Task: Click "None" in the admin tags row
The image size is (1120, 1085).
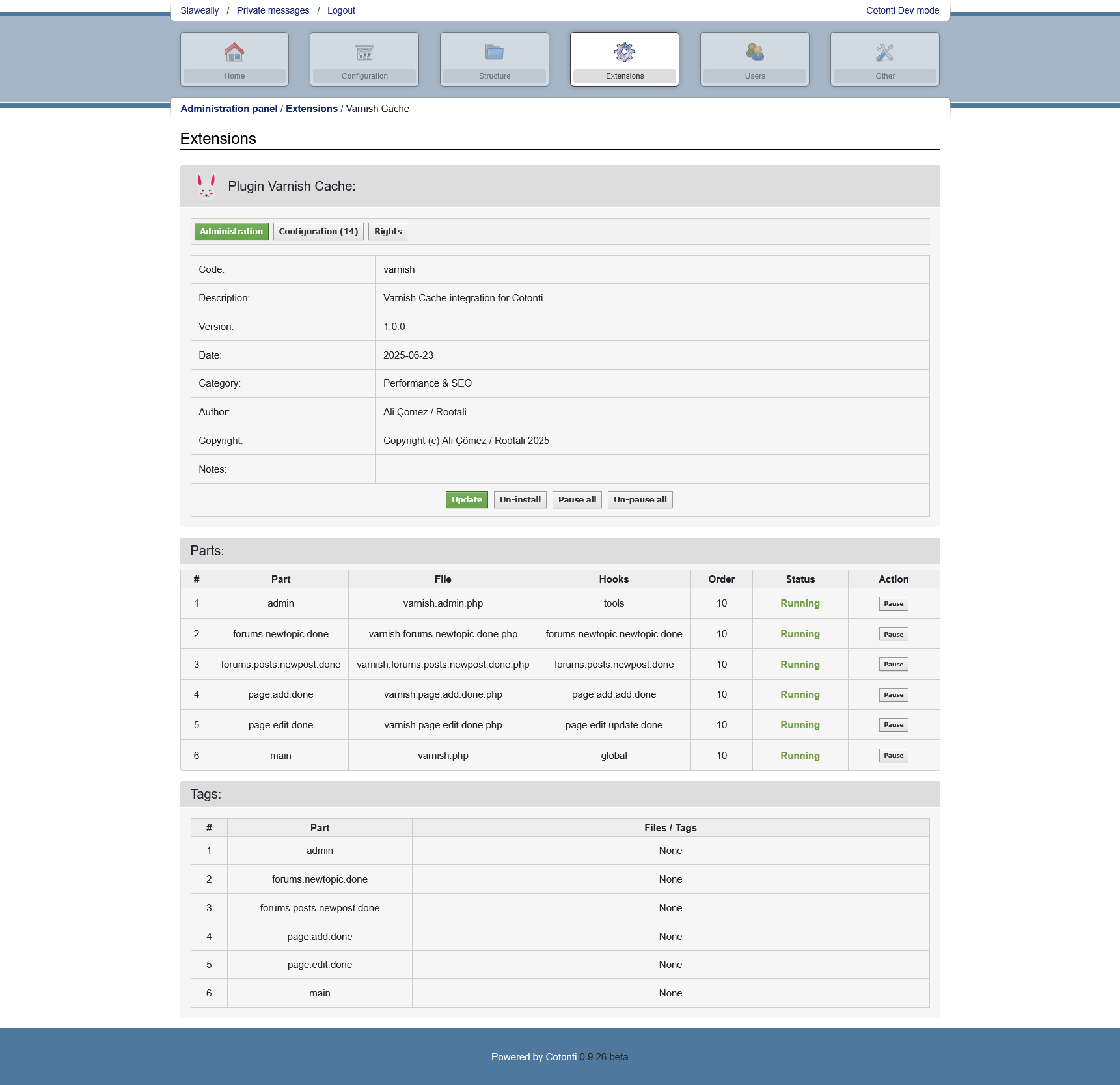Action: 670,851
